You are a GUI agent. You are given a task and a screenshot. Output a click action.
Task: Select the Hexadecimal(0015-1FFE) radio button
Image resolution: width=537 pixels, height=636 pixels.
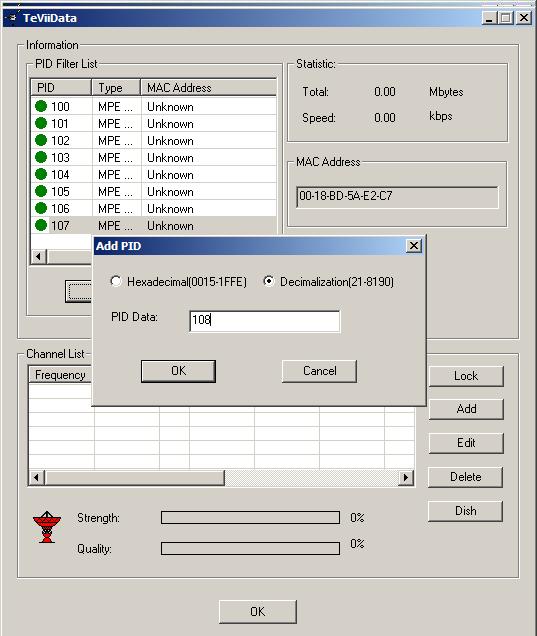(116, 281)
